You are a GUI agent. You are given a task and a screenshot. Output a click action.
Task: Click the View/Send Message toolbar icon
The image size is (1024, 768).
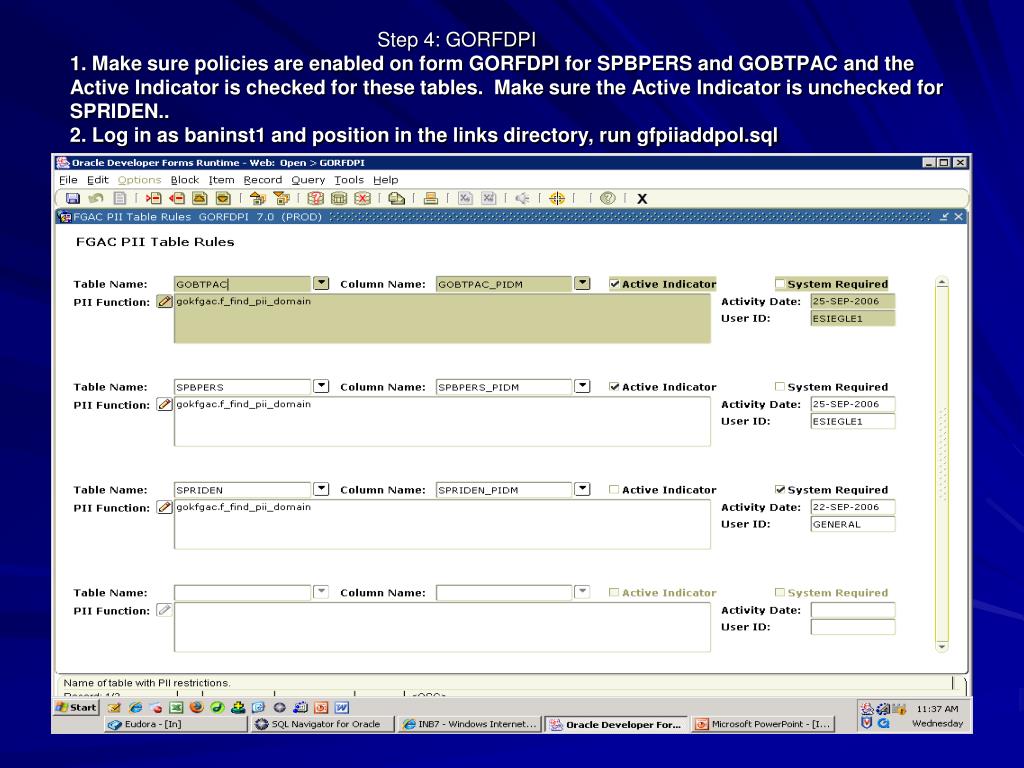396,199
